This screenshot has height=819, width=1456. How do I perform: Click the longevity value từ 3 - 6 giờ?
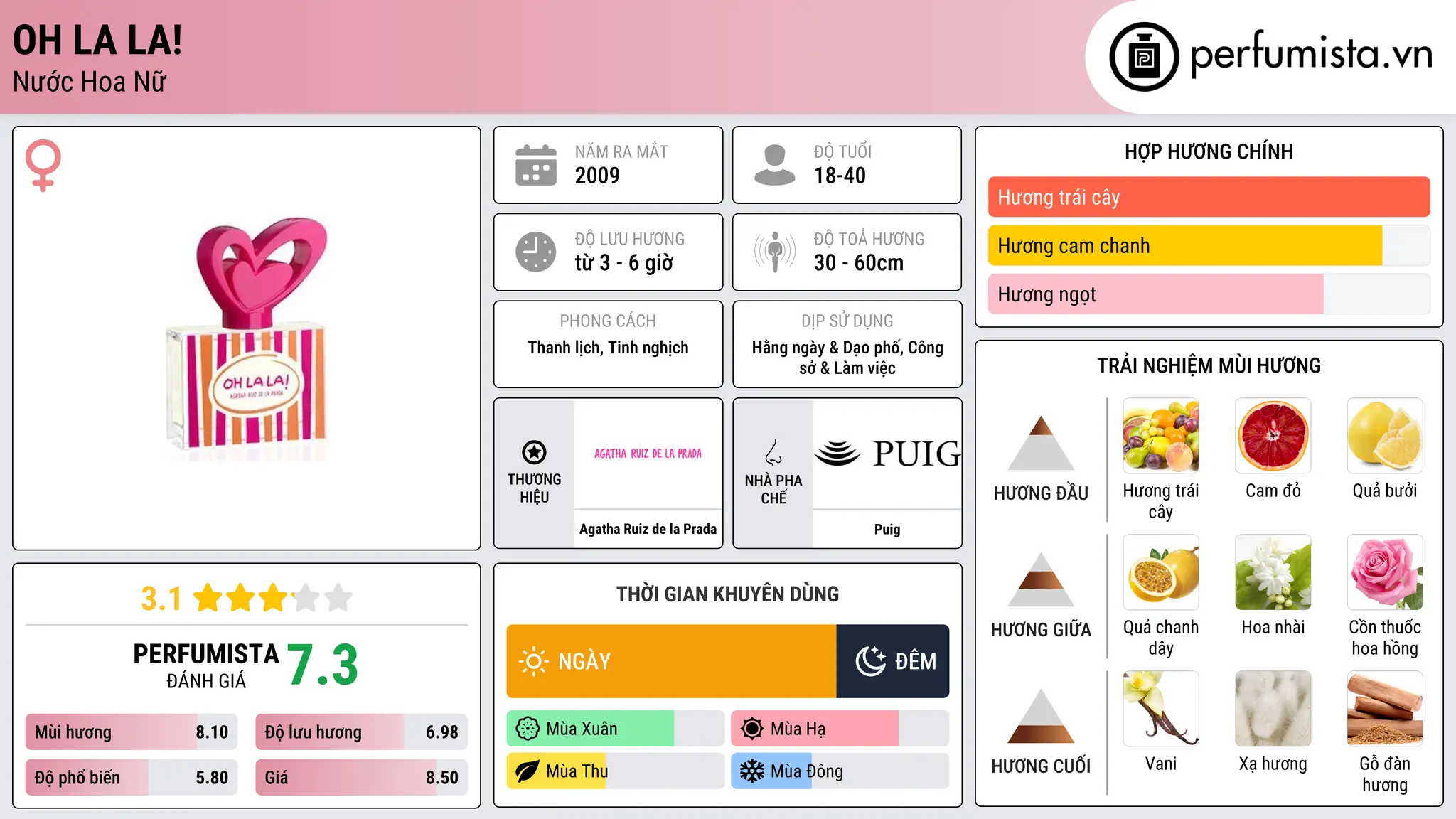point(624,263)
